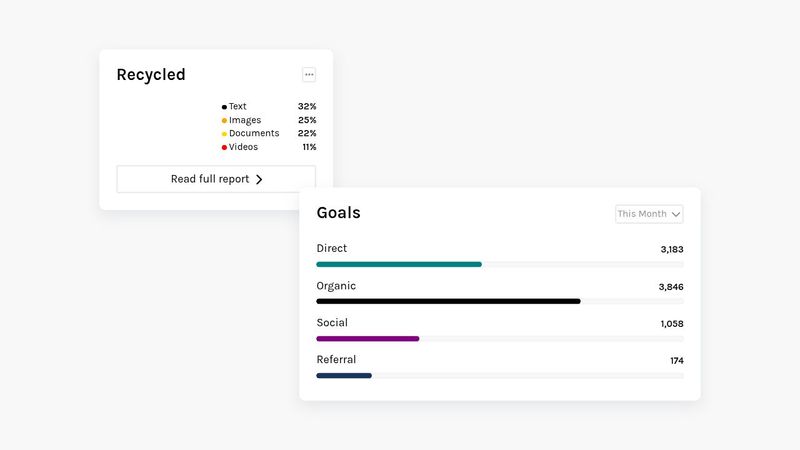Click the arrow beside Read full report

click(259, 180)
